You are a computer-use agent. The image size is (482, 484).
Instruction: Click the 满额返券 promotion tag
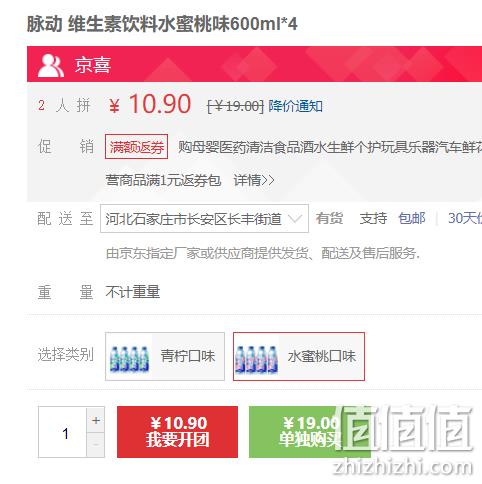(x=136, y=147)
